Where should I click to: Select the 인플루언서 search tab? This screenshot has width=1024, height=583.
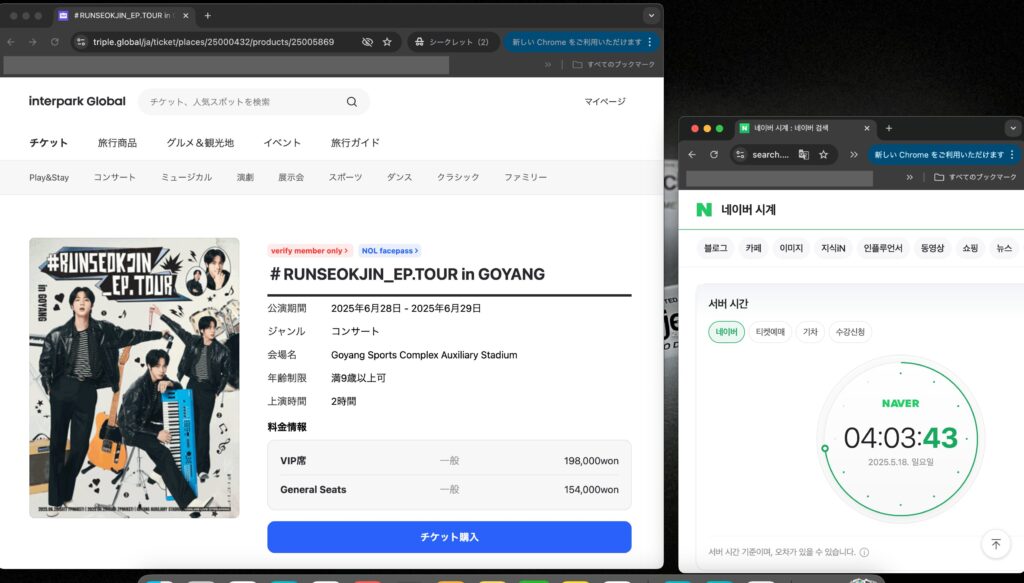point(882,248)
